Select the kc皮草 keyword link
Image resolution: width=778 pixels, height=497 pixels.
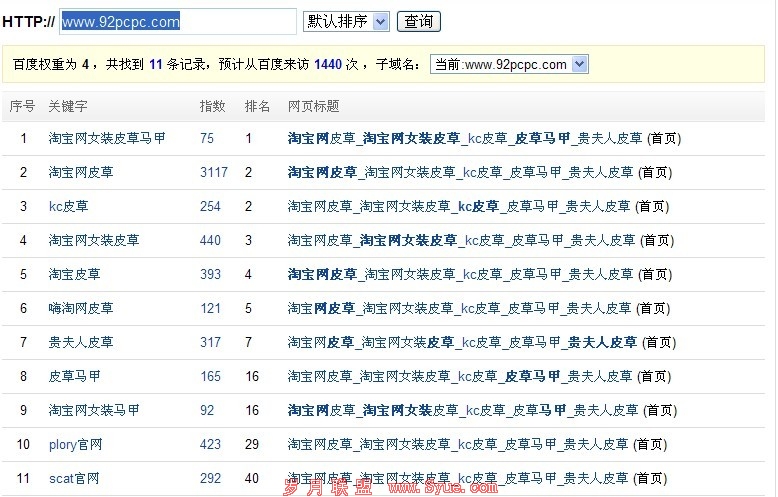(x=68, y=206)
